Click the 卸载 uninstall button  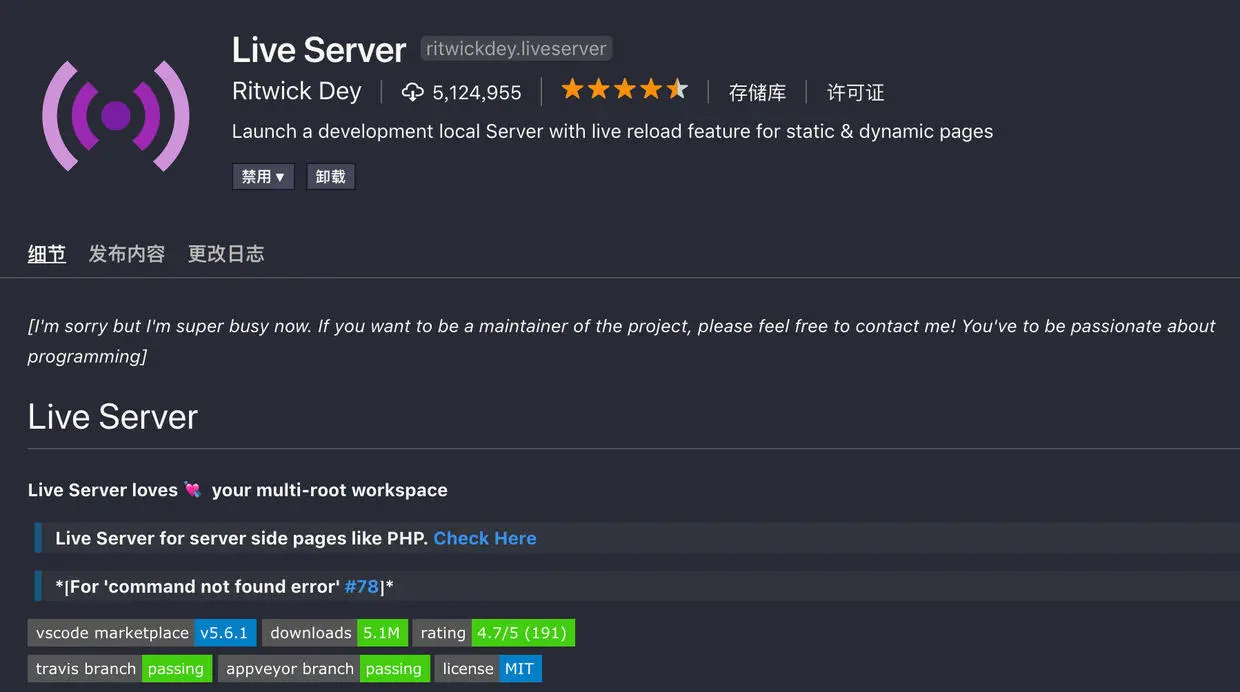(x=330, y=177)
